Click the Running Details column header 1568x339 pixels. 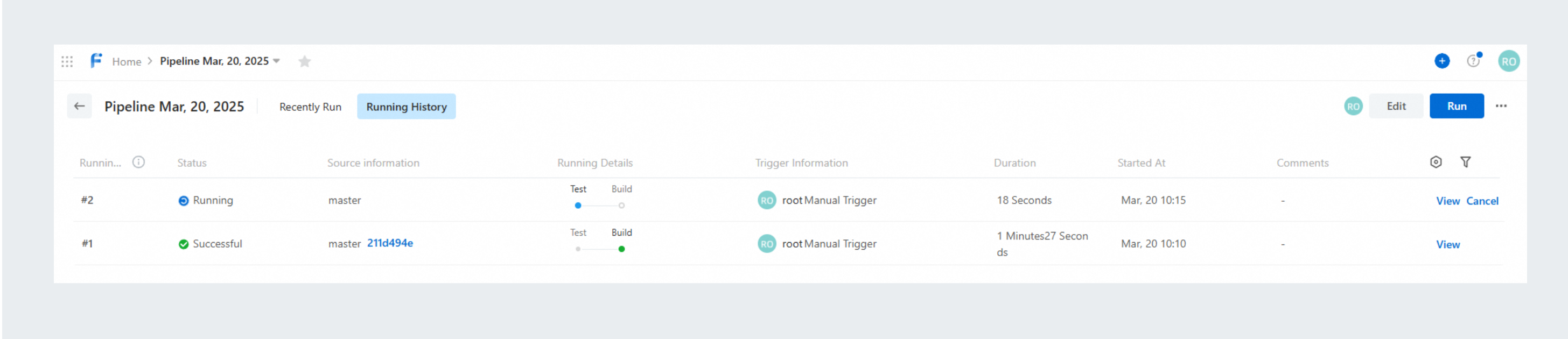594,163
